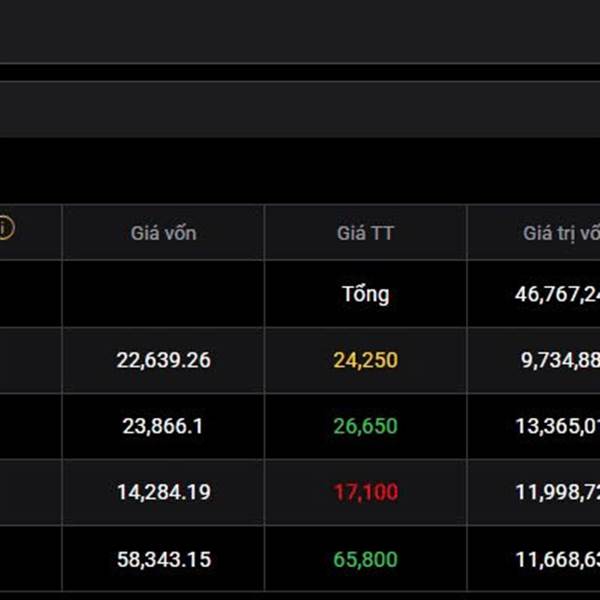This screenshot has width=600, height=600.
Task: Sort by the Giá vốn column header
Action: point(163,233)
